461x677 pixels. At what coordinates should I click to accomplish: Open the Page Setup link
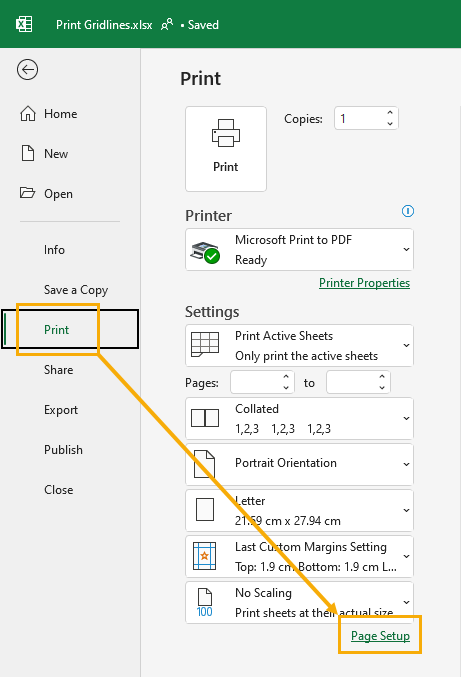(380, 636)
